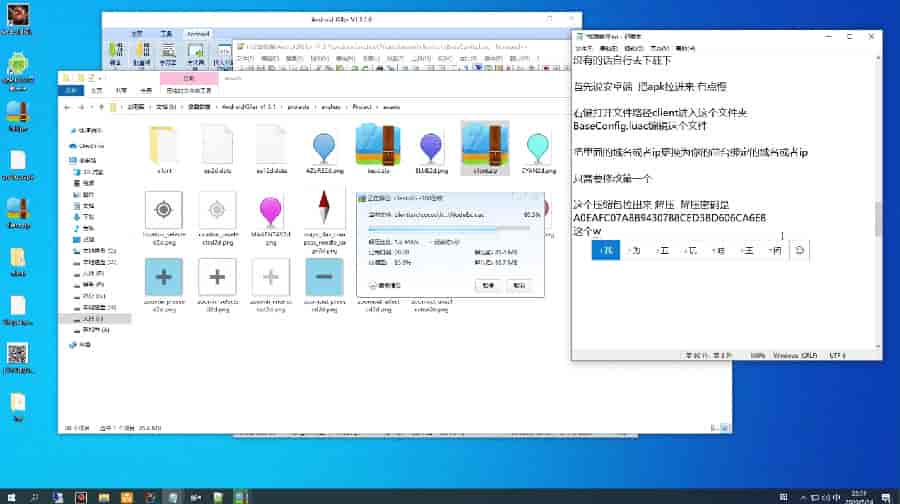Select the red compass needle image file

[x=323, y=213]
